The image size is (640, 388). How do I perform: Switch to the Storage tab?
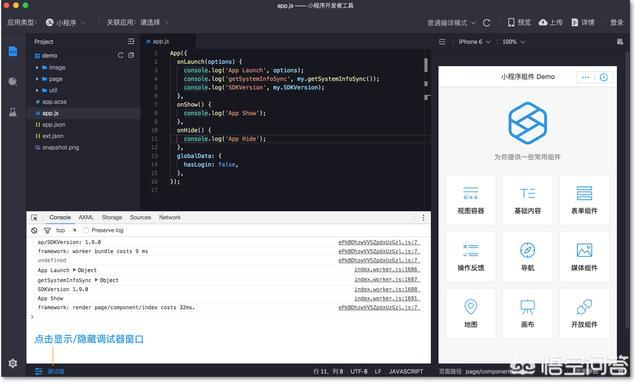coord(112,217)
